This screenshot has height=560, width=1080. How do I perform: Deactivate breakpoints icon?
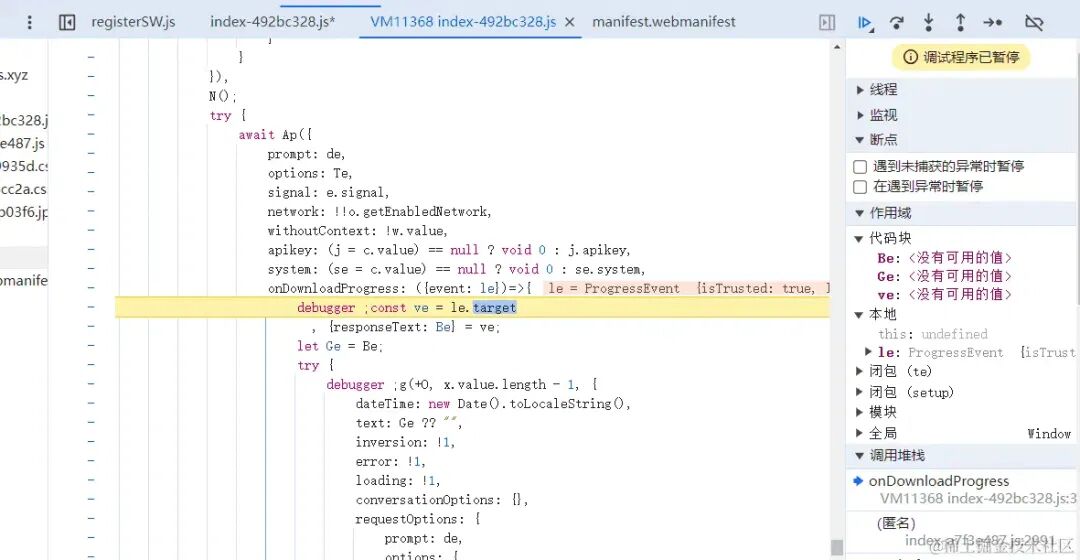coord(1034,23)
